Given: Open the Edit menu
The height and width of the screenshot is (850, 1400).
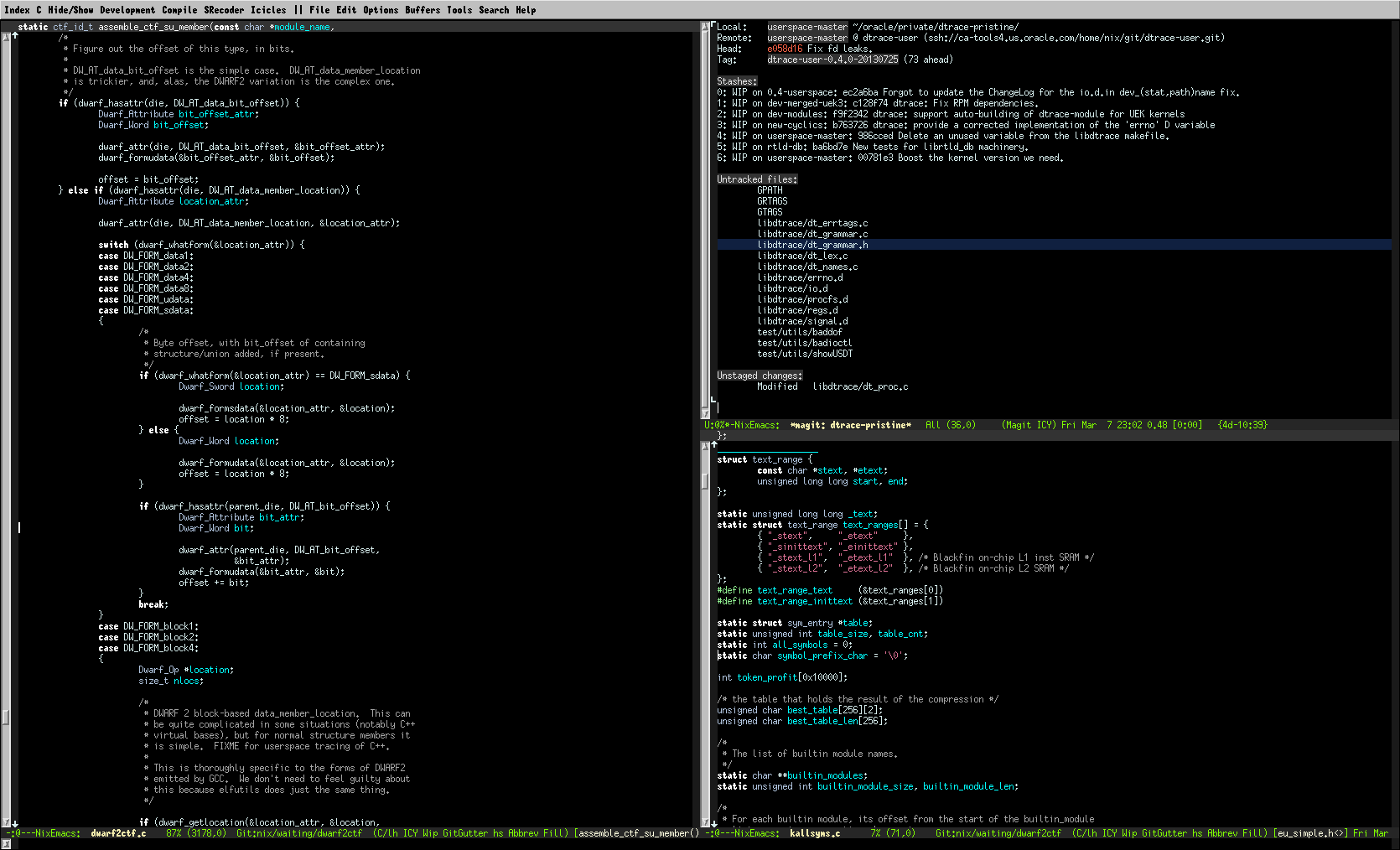Looking at the screenshot, I should [346, 10].
